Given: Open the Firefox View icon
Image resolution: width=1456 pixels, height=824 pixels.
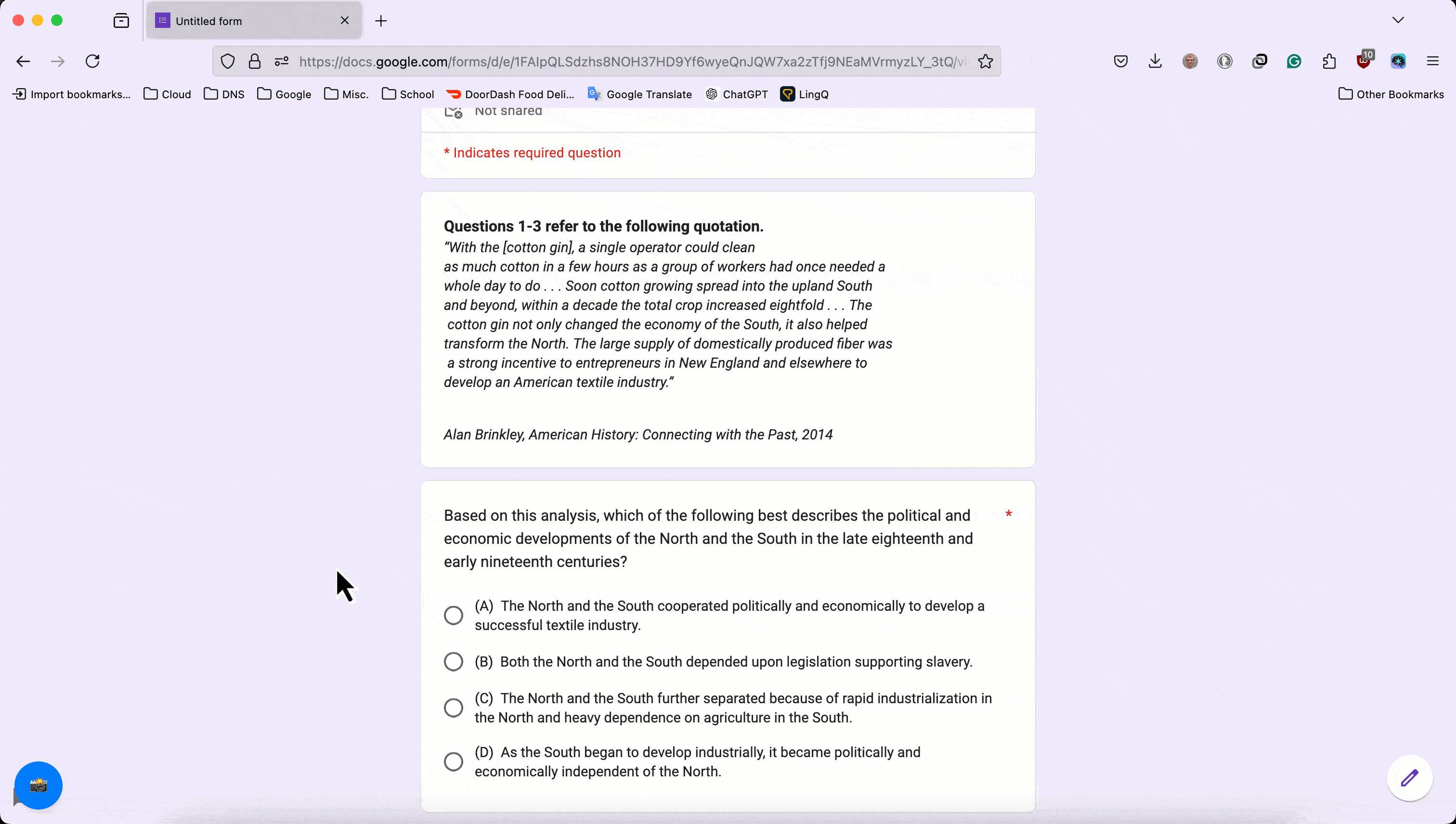Looking at the screenshot, I should (121, 21).
